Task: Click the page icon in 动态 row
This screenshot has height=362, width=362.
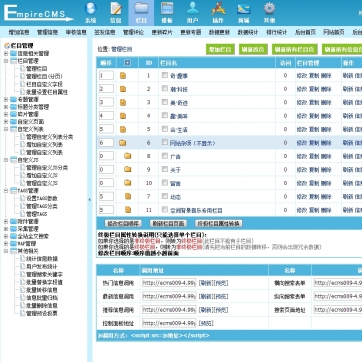Action: click(x=128, y=196)
